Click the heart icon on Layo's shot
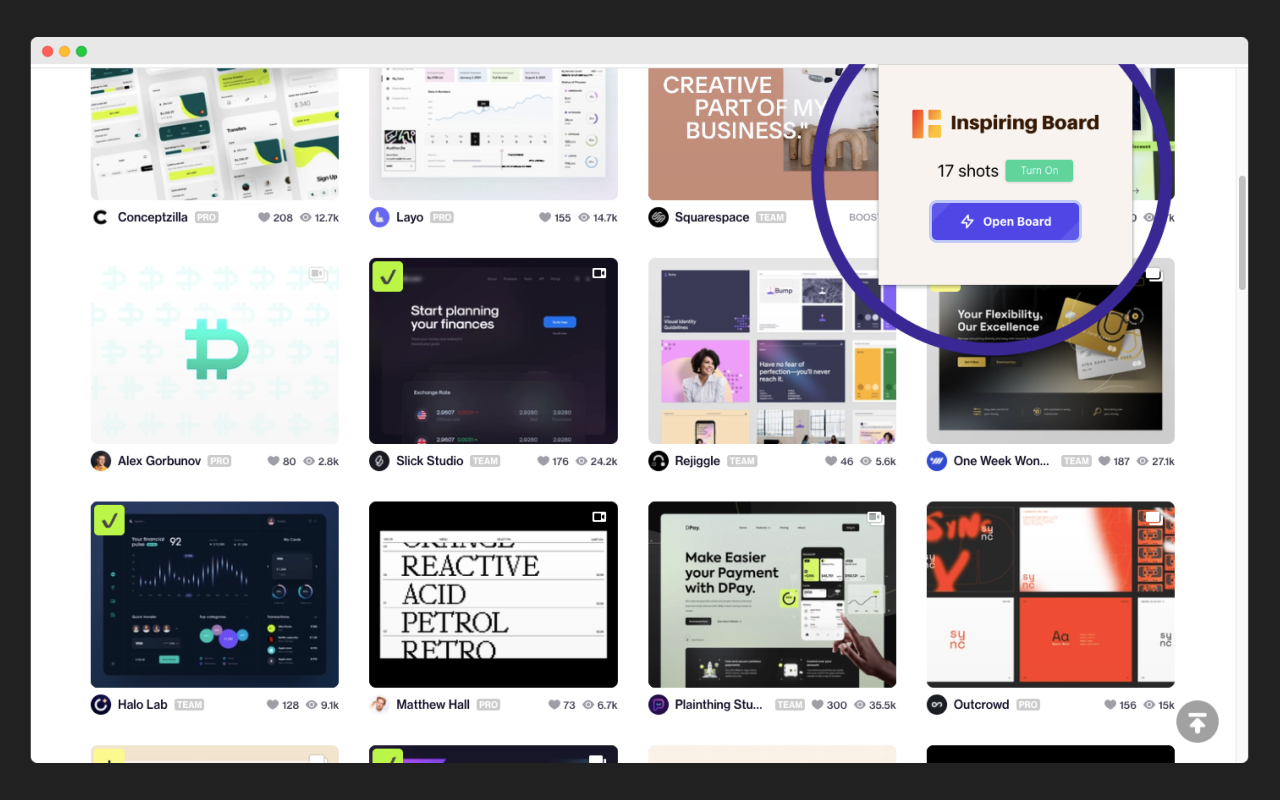 (545, 217)
